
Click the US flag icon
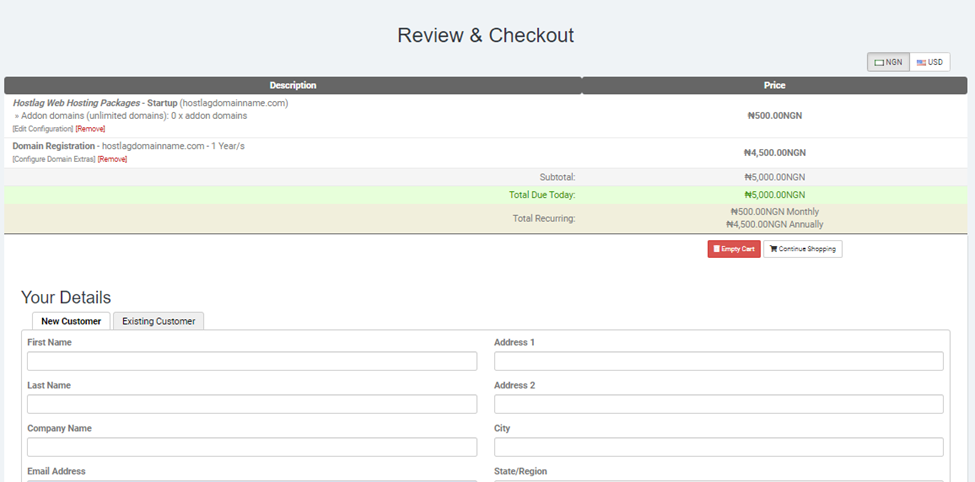pyautogui.click(x=920, y=62)
